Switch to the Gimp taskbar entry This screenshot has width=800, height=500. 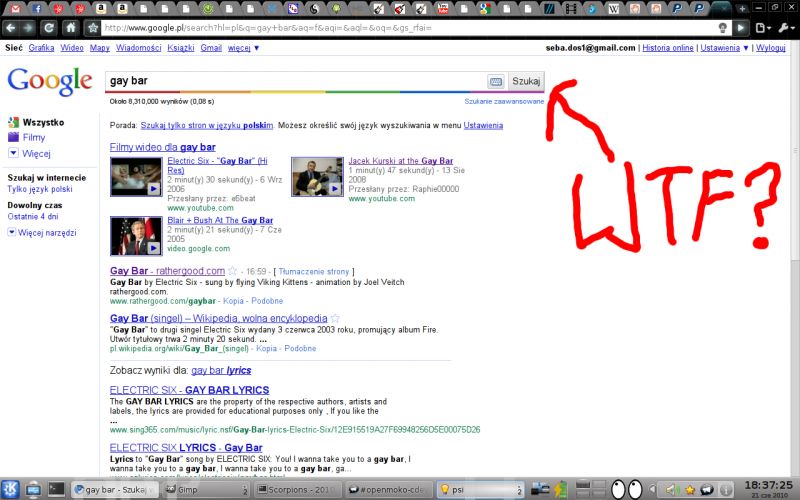pos(207,490)
